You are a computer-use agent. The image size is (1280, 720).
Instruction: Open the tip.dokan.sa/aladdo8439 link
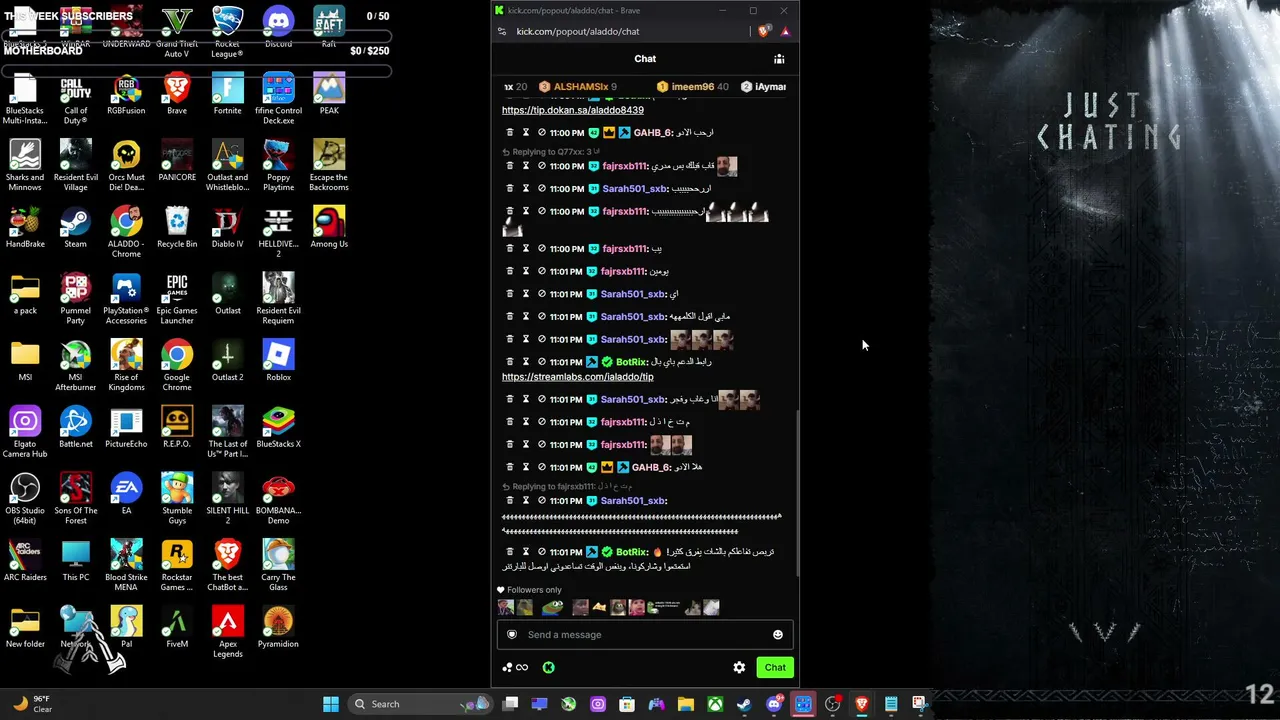pyautogui.click(x=573, y=110)
